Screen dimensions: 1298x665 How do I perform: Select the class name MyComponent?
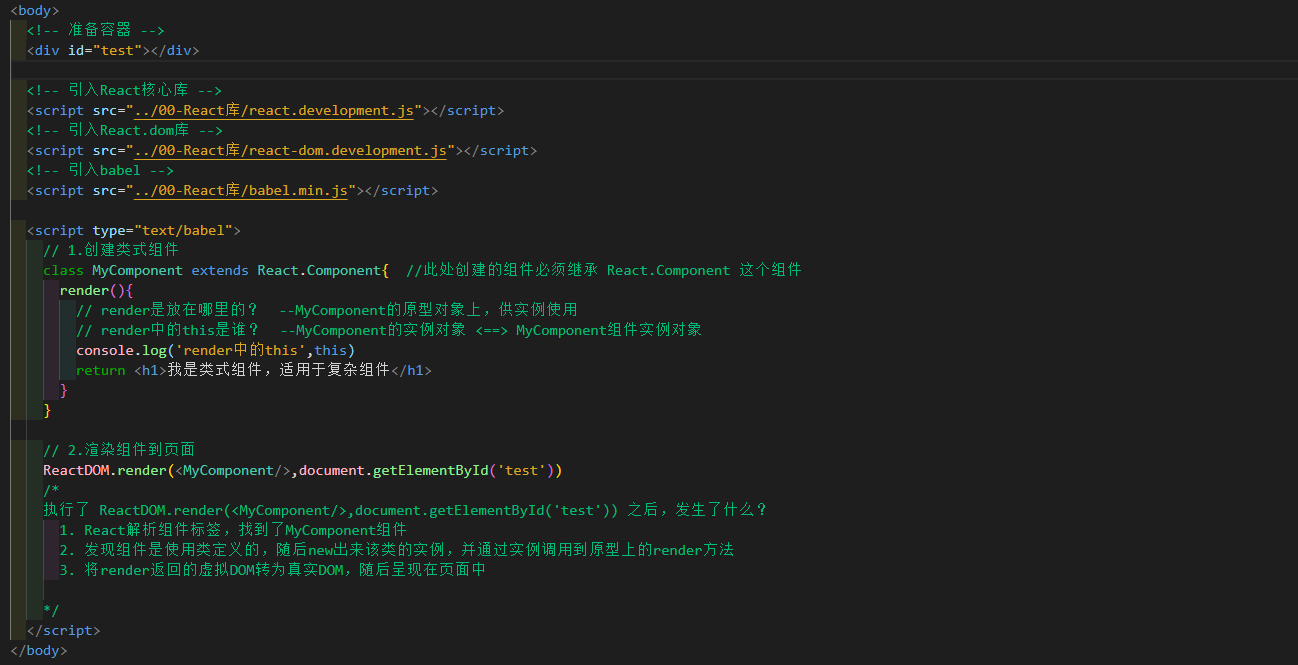[137, 269]
